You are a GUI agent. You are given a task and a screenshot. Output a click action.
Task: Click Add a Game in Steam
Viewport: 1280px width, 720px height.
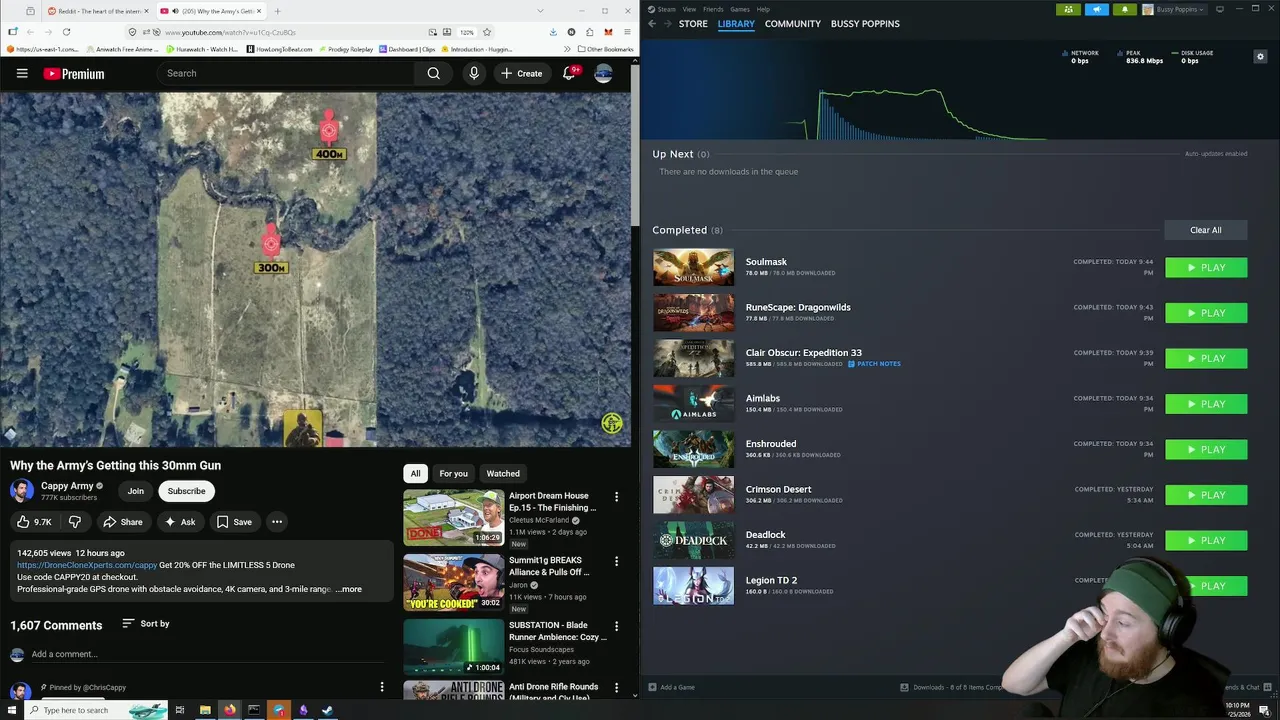pyautogui.click(x=671, y=687)
